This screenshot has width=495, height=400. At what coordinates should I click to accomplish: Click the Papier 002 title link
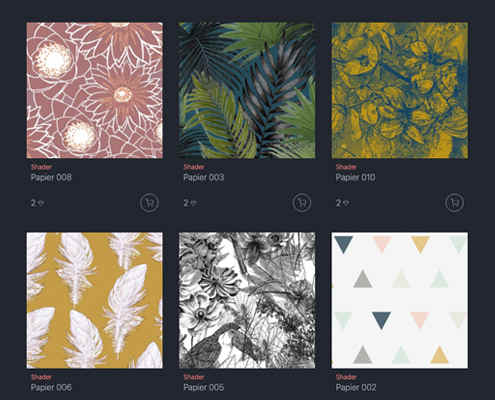pyautogui.click(x=356, y=387)
